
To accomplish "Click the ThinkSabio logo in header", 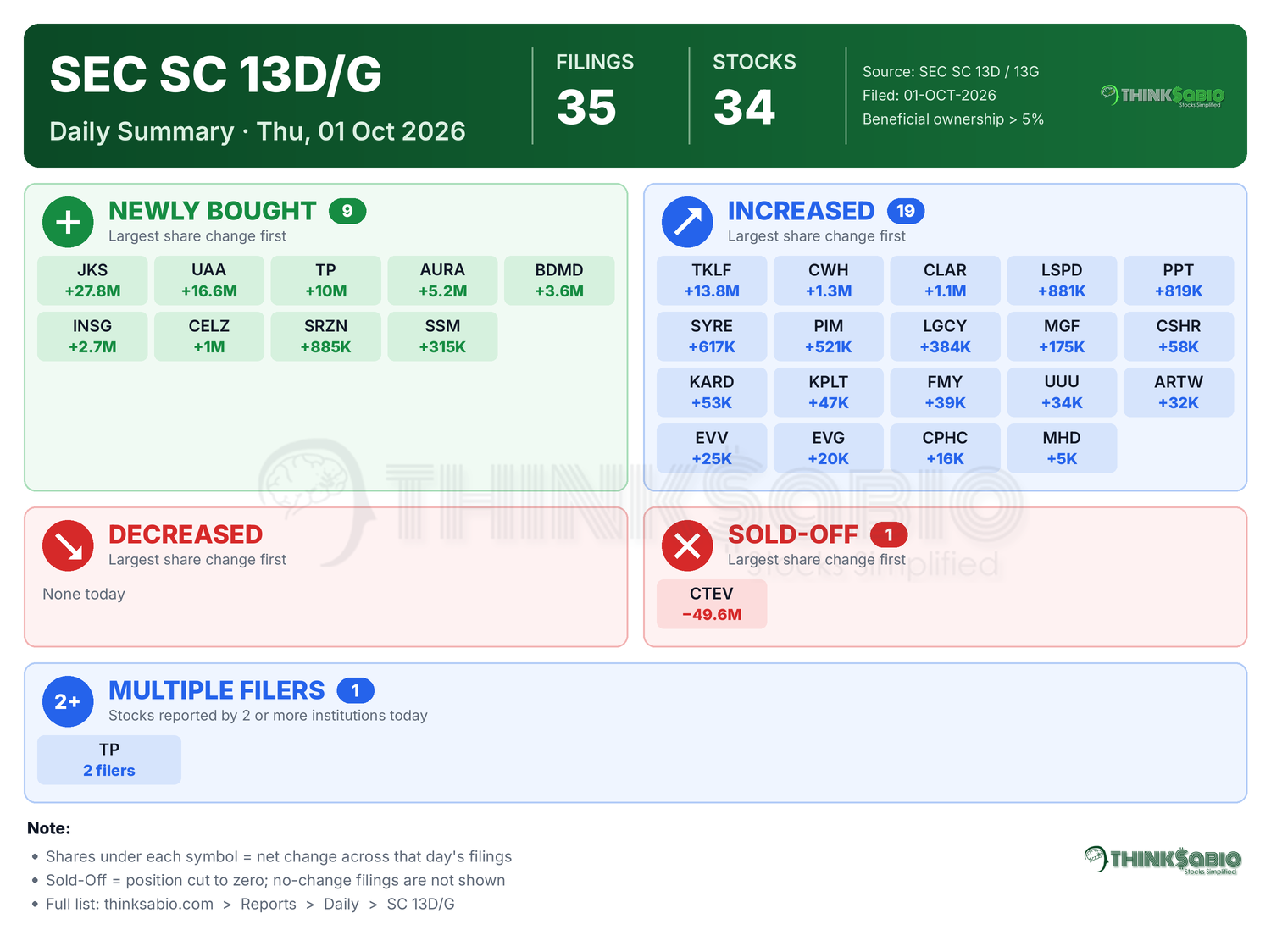I will [x=1163, y=96].
